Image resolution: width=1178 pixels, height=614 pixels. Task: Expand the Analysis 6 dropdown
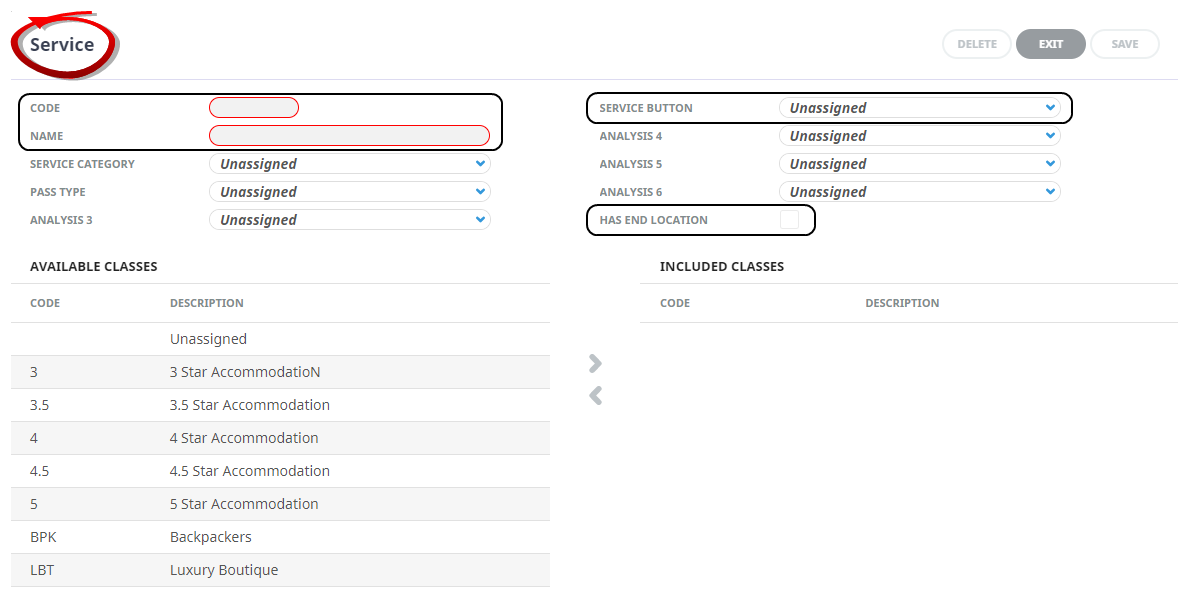tap(919, 192)
